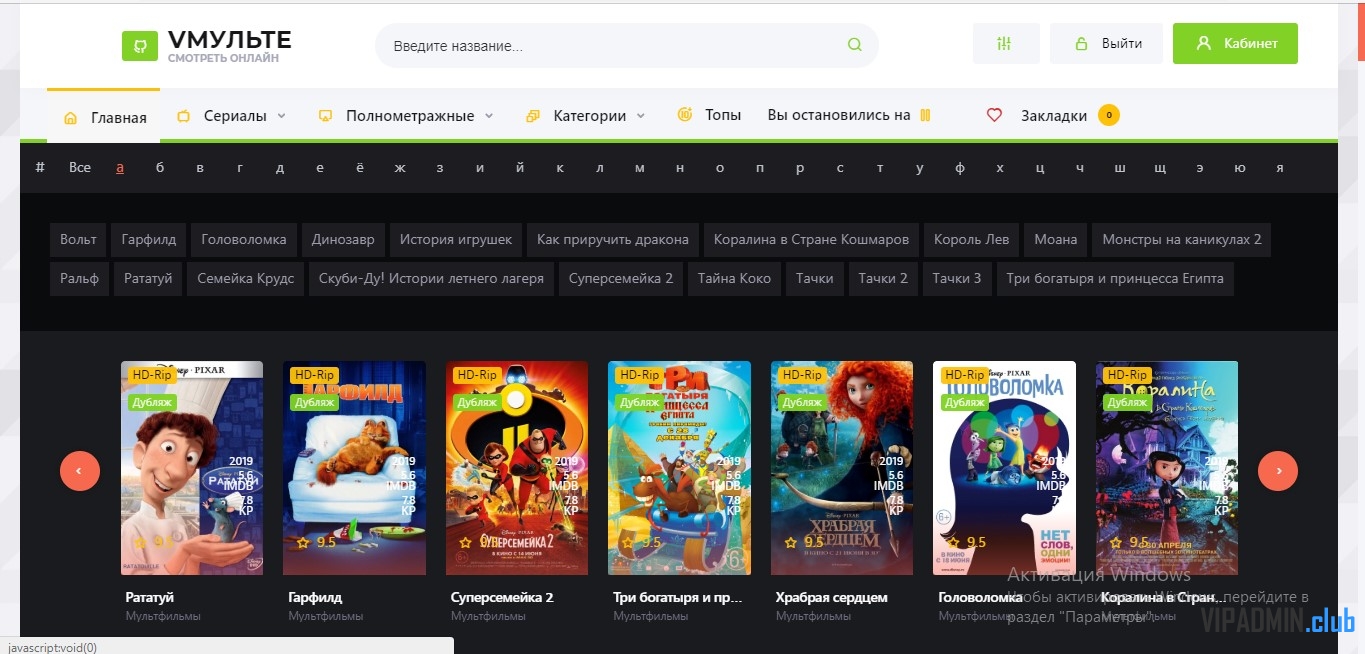Click the HD-Rip badge on the Рататуй poster
Screen dimensions: 1365x654
[153, 375]
